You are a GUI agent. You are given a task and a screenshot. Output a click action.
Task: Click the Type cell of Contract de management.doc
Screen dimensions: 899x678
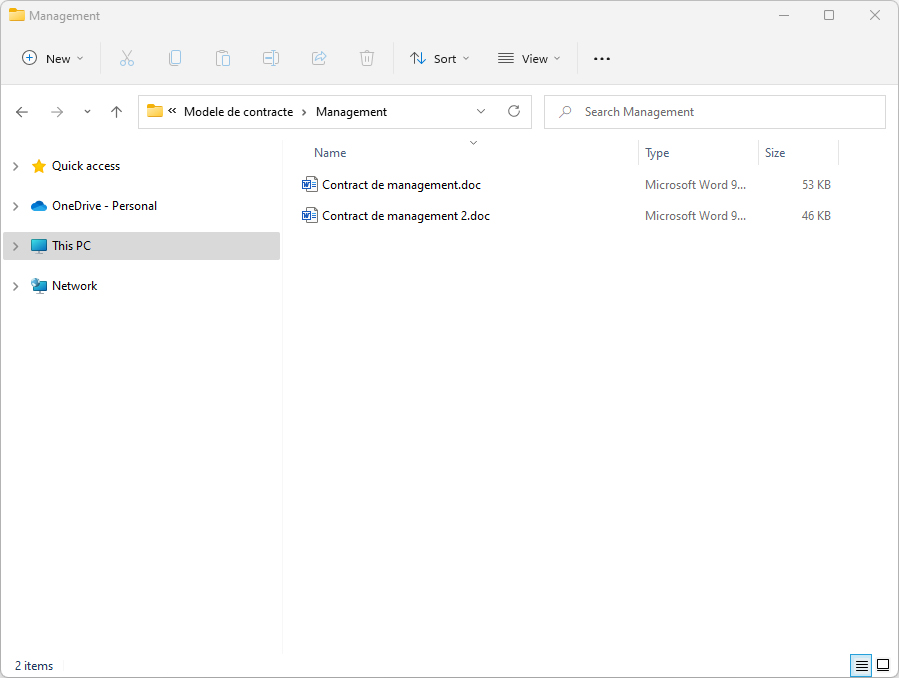coord(695,185)
